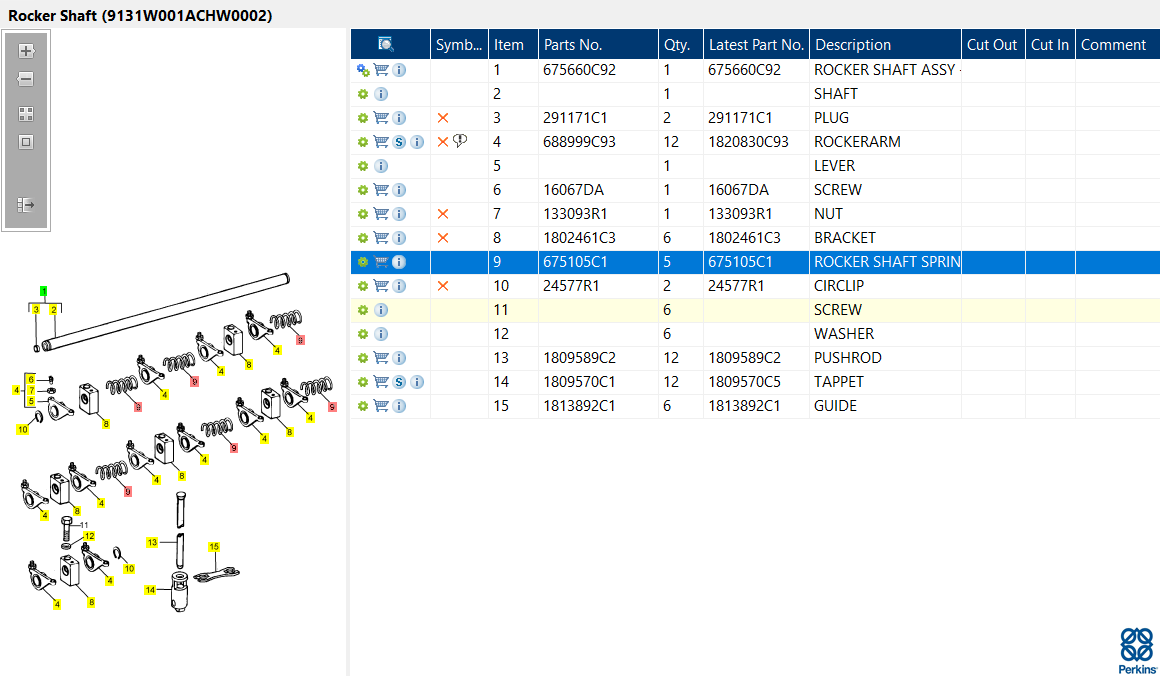Click search icon in table header
1160x676 pixels.
(385, 44)
